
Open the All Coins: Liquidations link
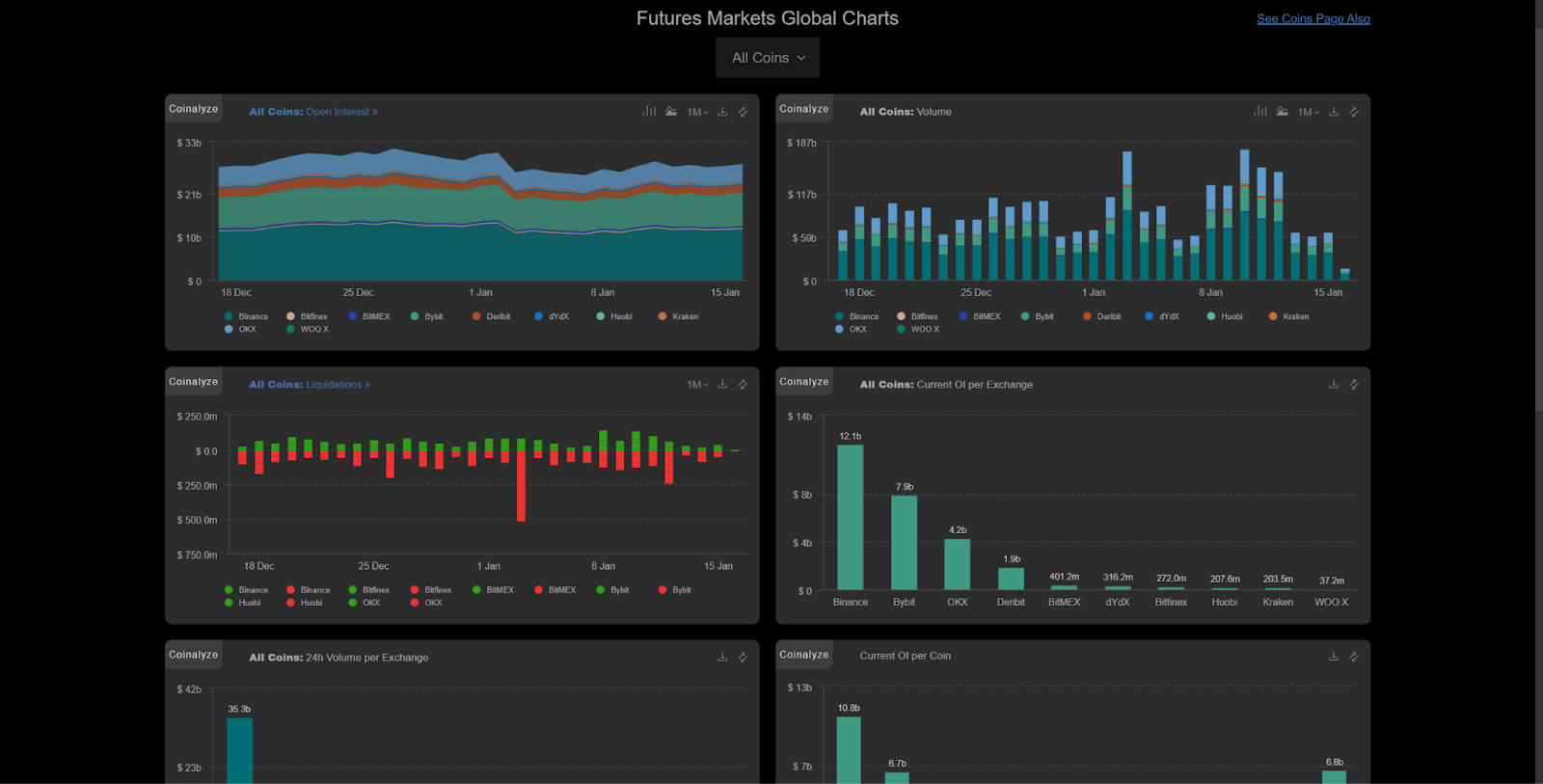pos(310,384)
